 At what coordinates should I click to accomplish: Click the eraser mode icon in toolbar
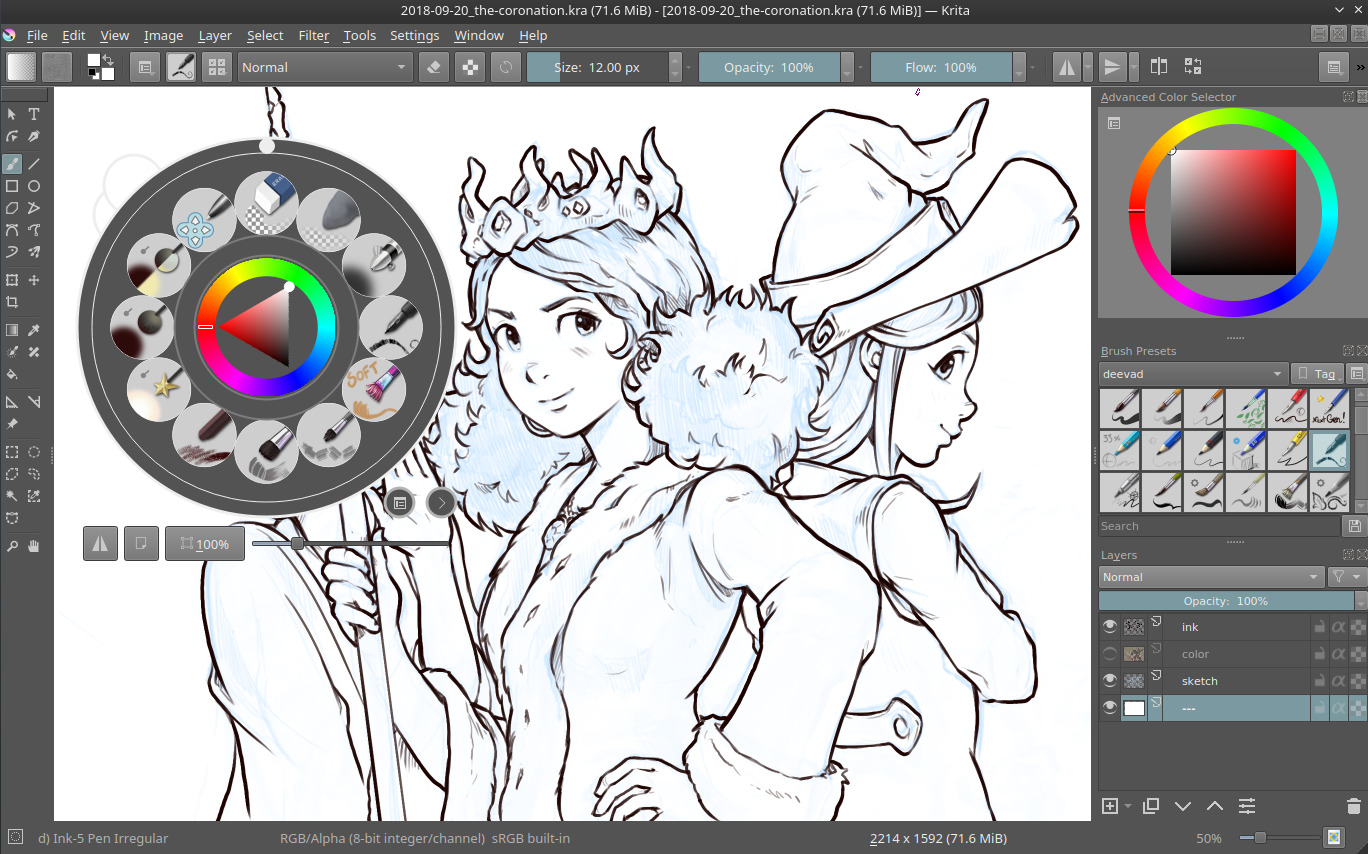point(433,67)
